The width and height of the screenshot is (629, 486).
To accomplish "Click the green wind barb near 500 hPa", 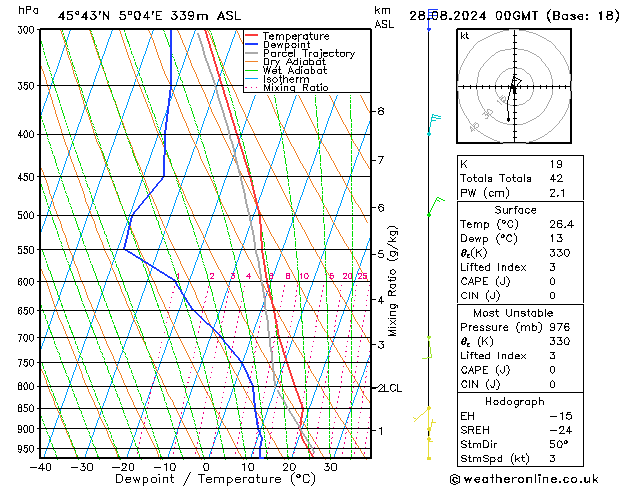I will coord(433,206).
